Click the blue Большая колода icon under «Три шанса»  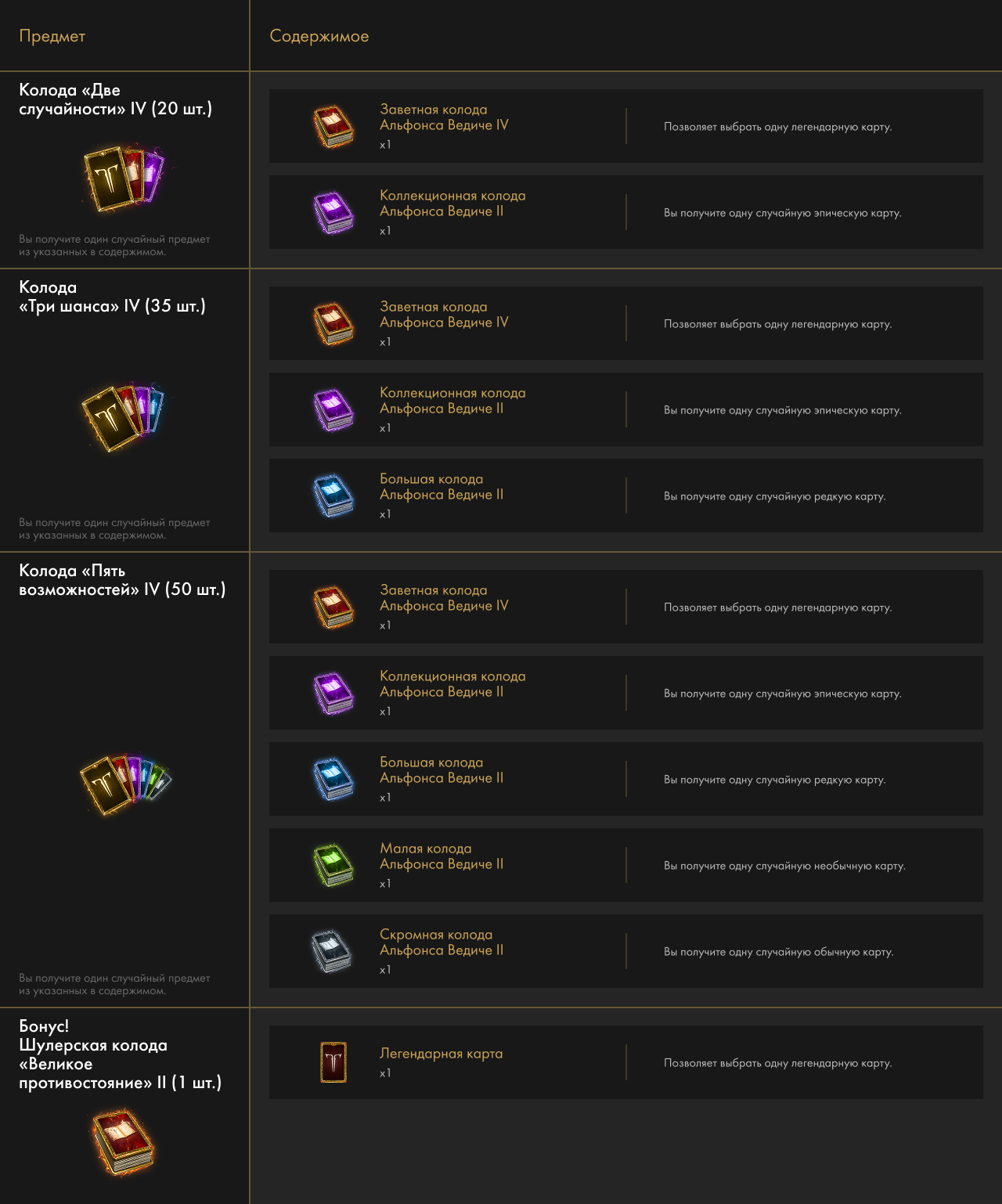click(x=333, y=496)
